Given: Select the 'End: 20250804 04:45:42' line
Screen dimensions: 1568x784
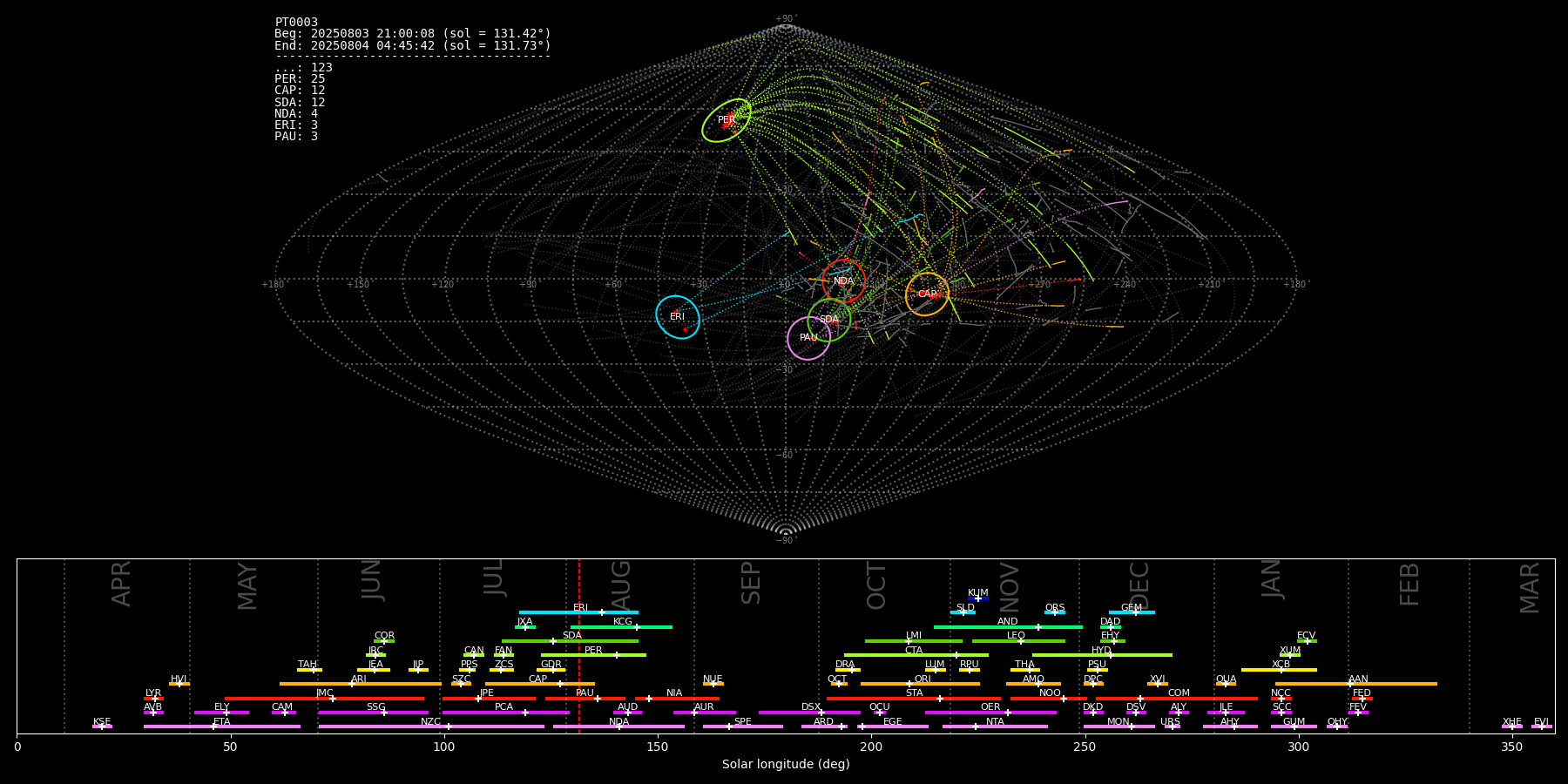Looking at the screenshot, I should [x=413, y=45].
